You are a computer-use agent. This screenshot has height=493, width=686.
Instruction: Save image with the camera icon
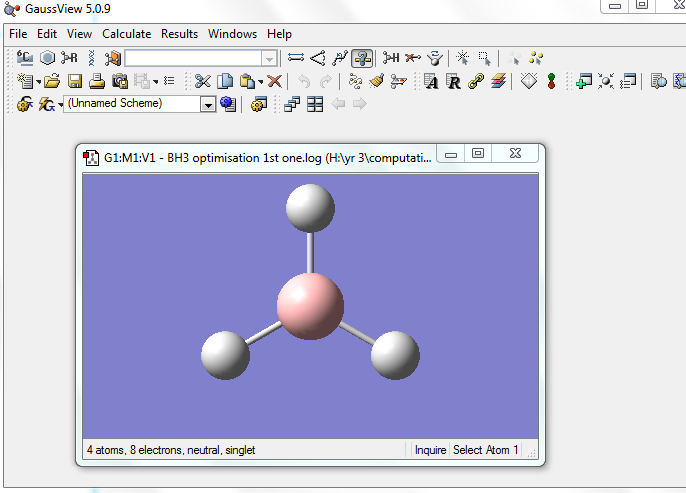(119, 81)
